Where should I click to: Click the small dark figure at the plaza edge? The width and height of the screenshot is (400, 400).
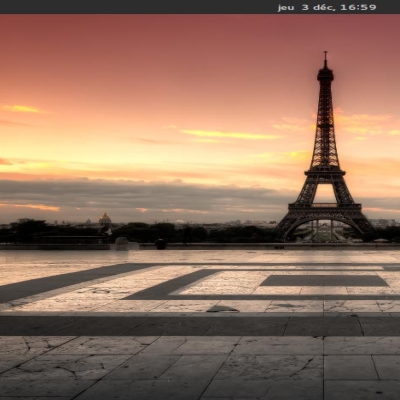coord(161,244)
